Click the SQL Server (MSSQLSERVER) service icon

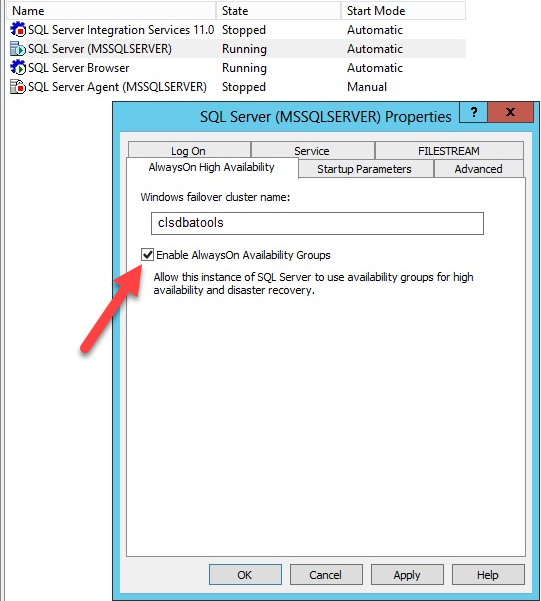tap(18, 49)
